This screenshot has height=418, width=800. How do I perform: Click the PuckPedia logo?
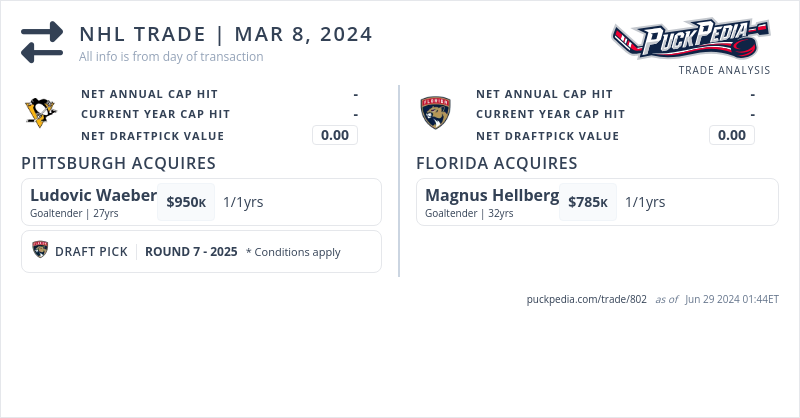691,40
